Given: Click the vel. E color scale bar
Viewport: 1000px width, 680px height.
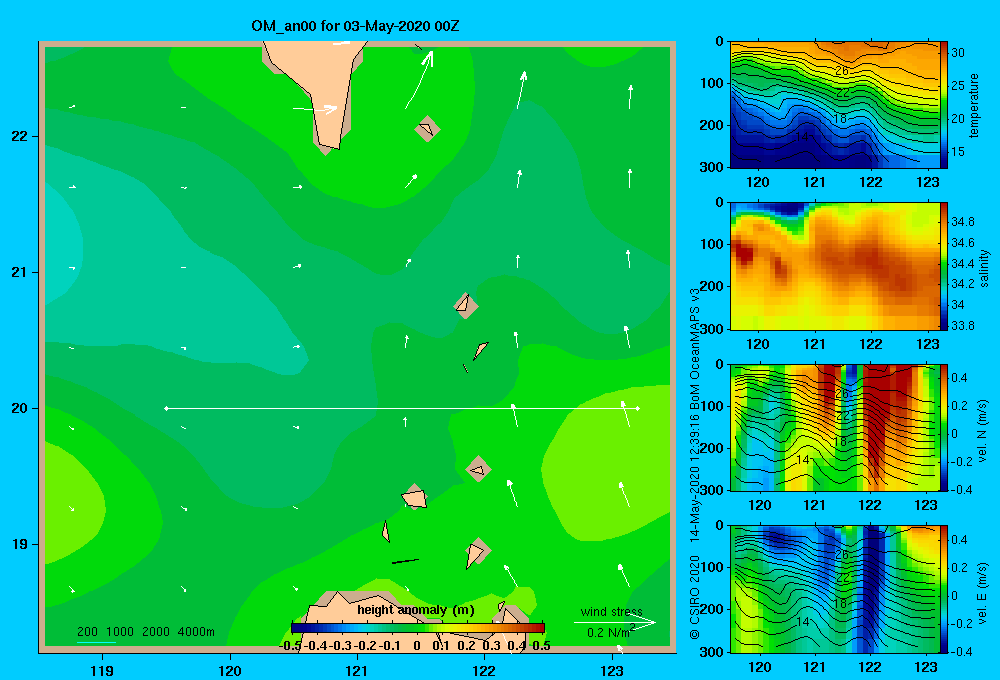Looking at the screenshot, I should coord(944,589).
